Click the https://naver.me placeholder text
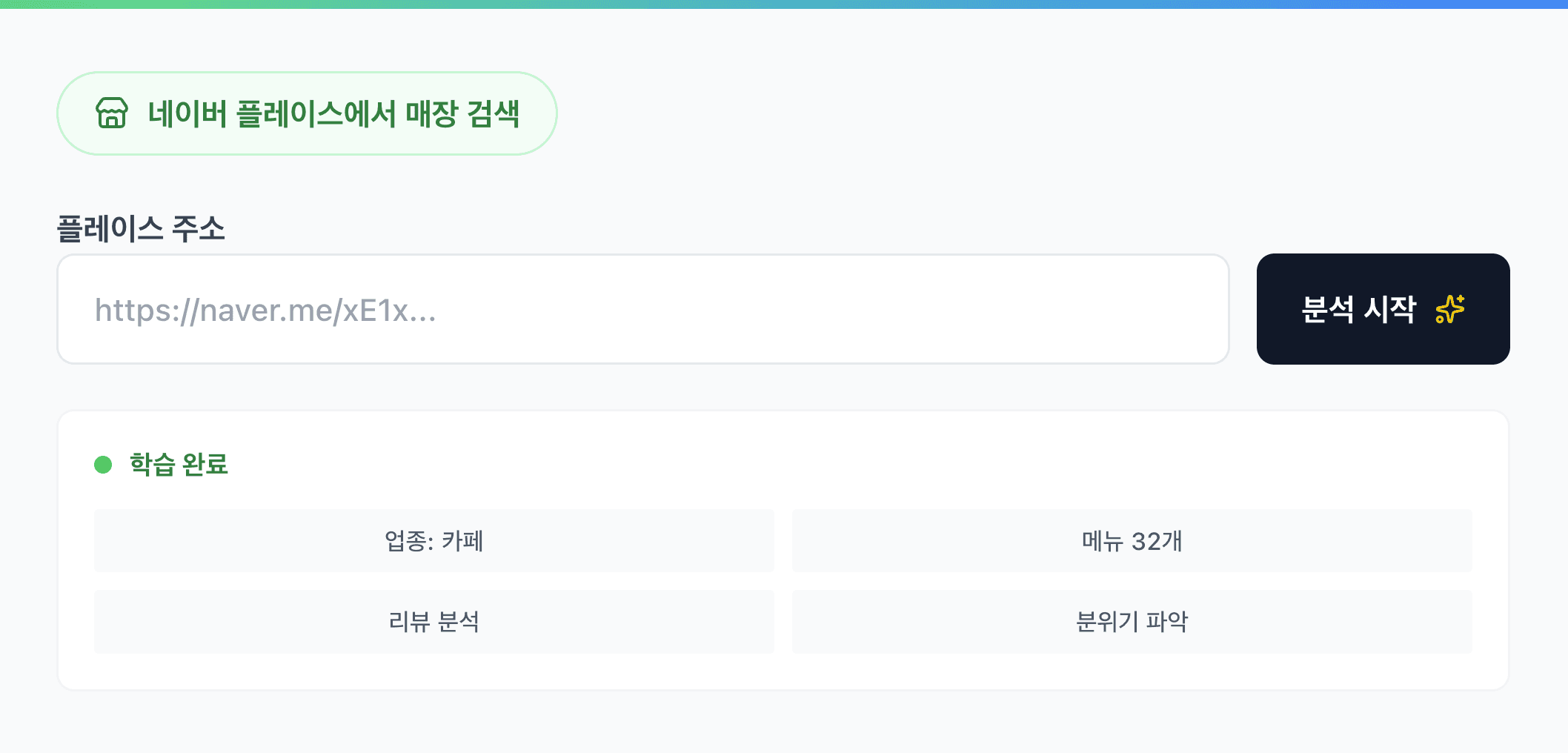The height and width of the screenshot is (753, 1568). [x=265, y=311]
